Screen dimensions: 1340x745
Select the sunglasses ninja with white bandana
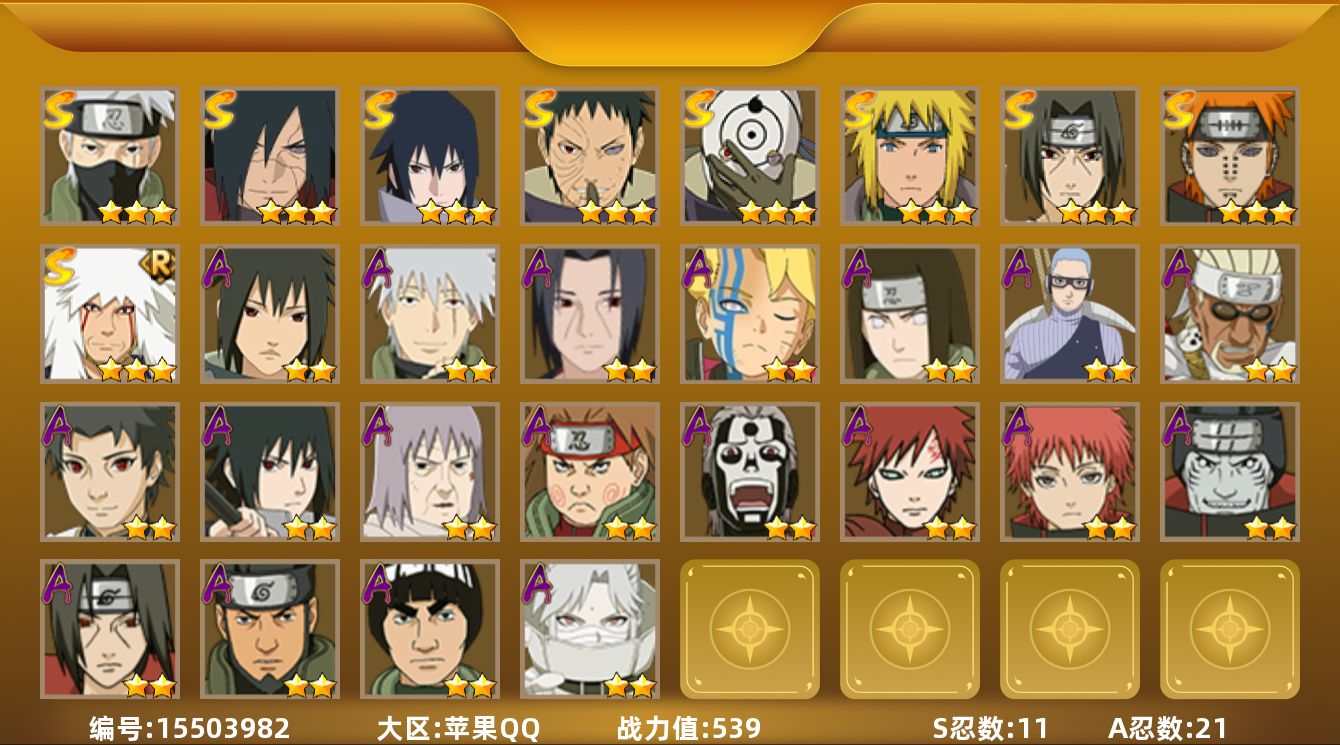point(1230,314)
